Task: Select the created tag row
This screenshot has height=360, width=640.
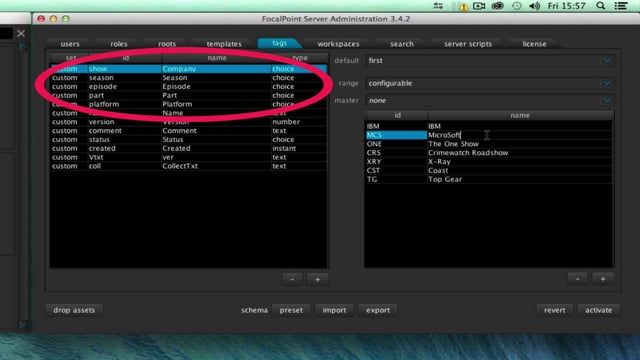Action: (188, 148)
